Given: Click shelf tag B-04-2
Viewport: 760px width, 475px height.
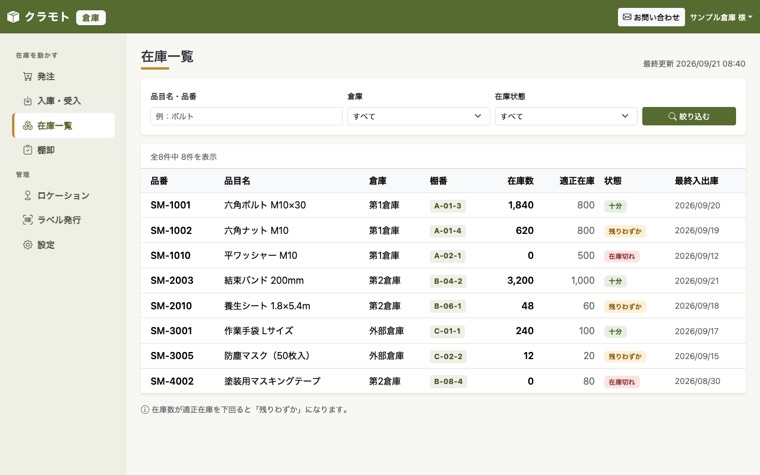Looking at the screenshot, I should pos(448,281).
